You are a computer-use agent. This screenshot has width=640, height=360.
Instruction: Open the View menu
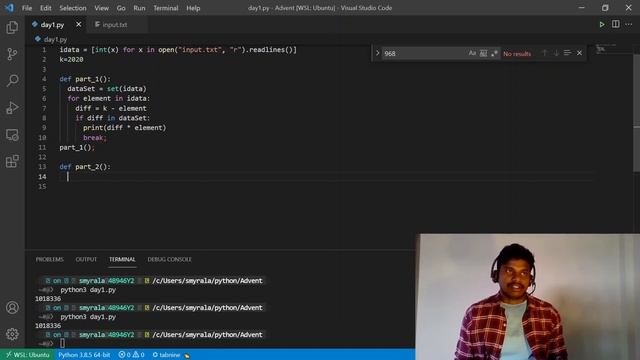click(102, 8)
